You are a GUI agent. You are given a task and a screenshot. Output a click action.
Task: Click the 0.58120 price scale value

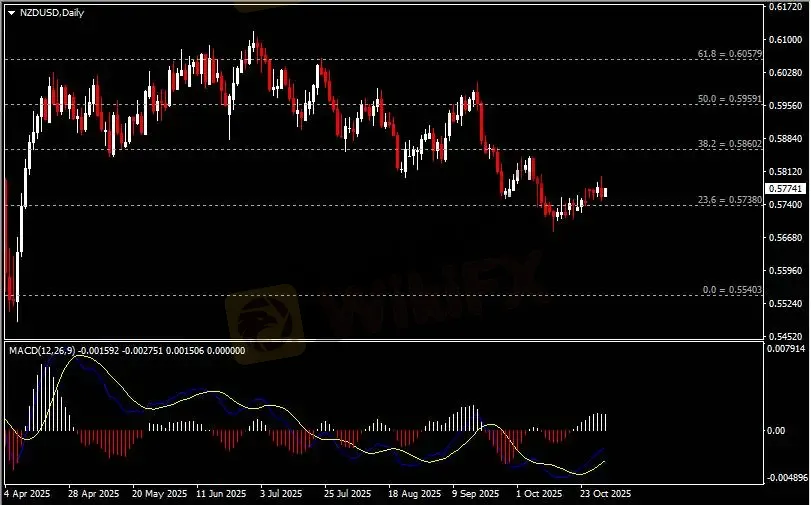[x=786, y=172]
